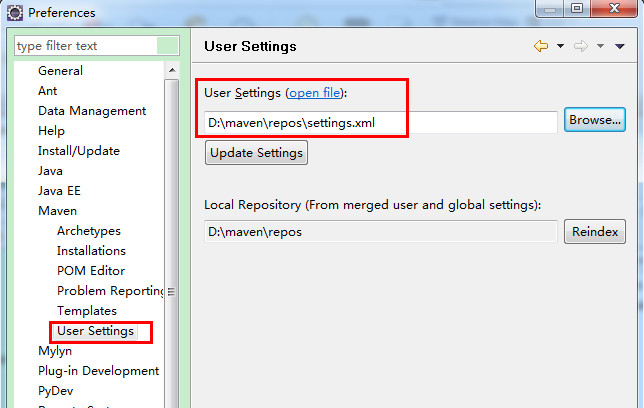
Task: Click the forward navigation arrow icon
Action: tap(581, 46)
